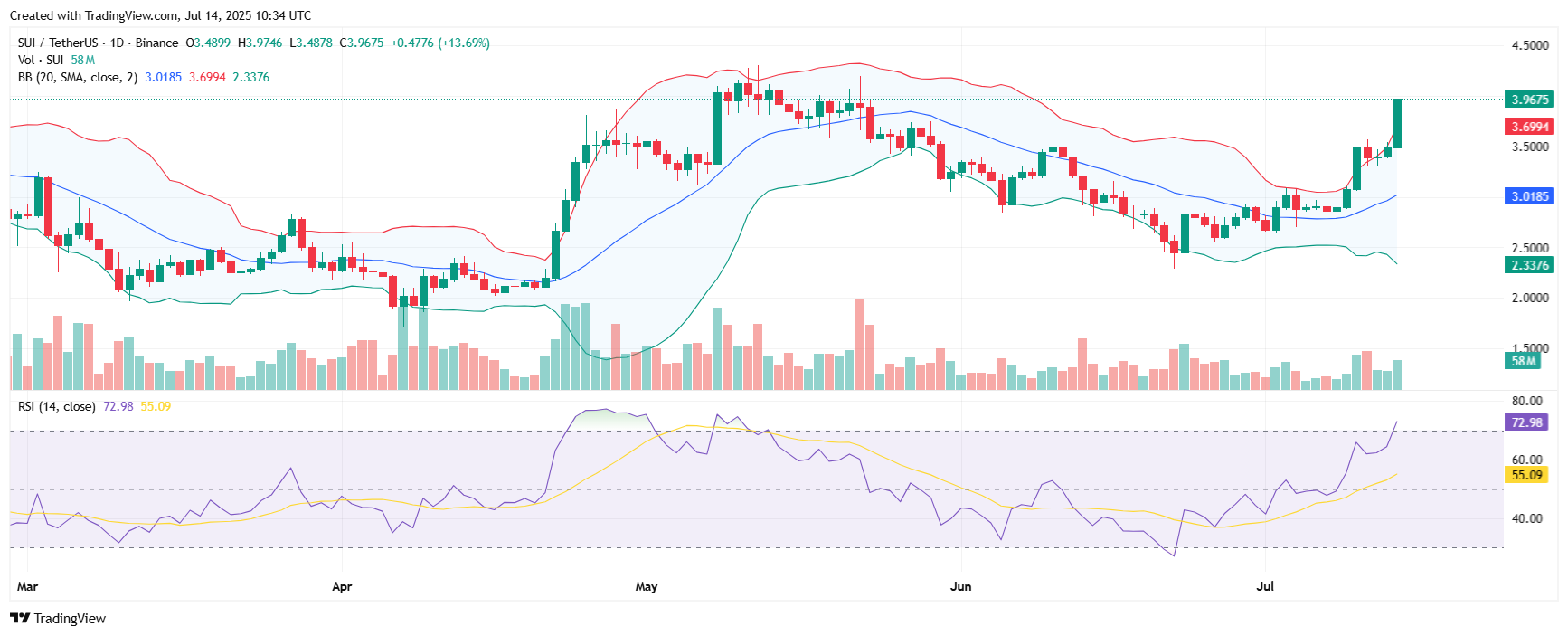This screenshot has width=1568, height=636.
Task: Click yellow 55.09 value in RSI legend
Action: tap(156, 406)
